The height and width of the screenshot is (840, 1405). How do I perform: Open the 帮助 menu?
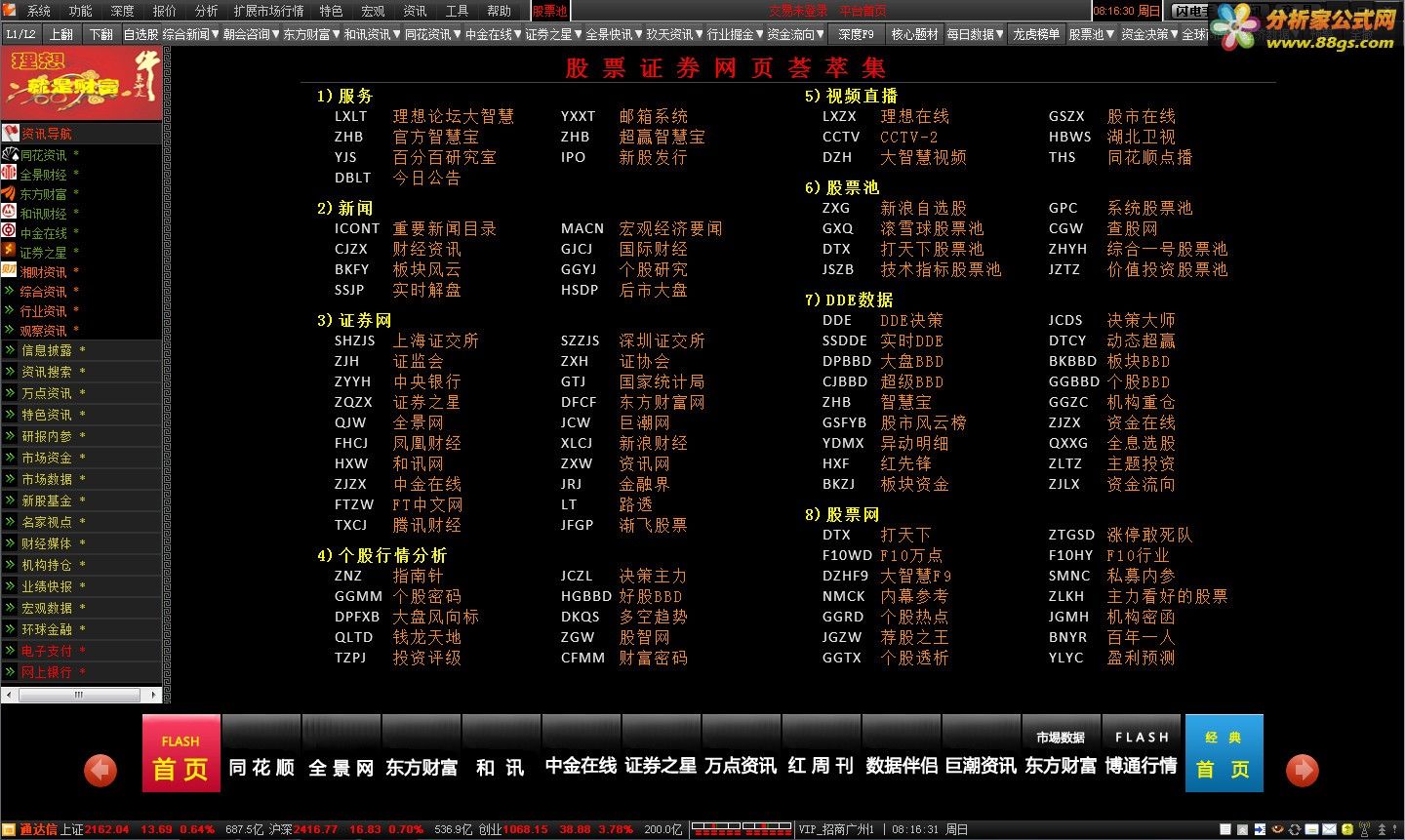[x=499, y=11]
